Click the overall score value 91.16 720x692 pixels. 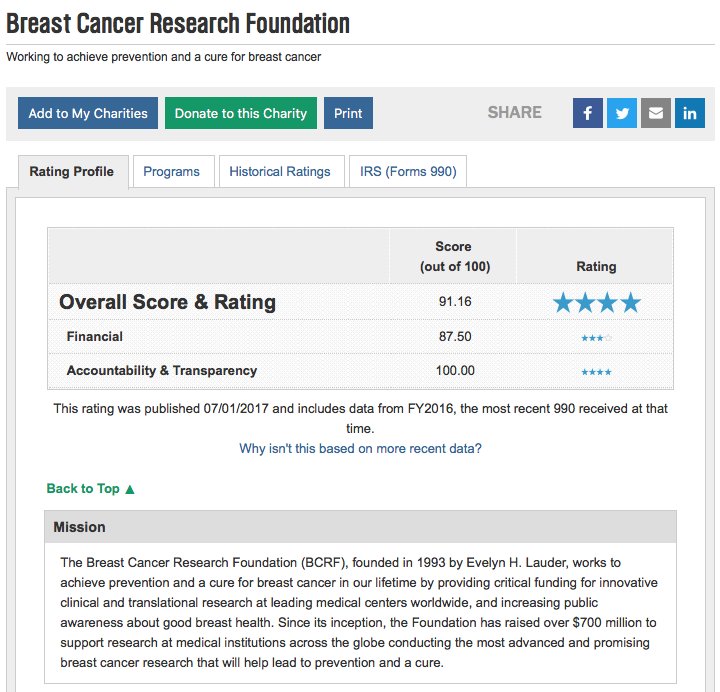455,302
